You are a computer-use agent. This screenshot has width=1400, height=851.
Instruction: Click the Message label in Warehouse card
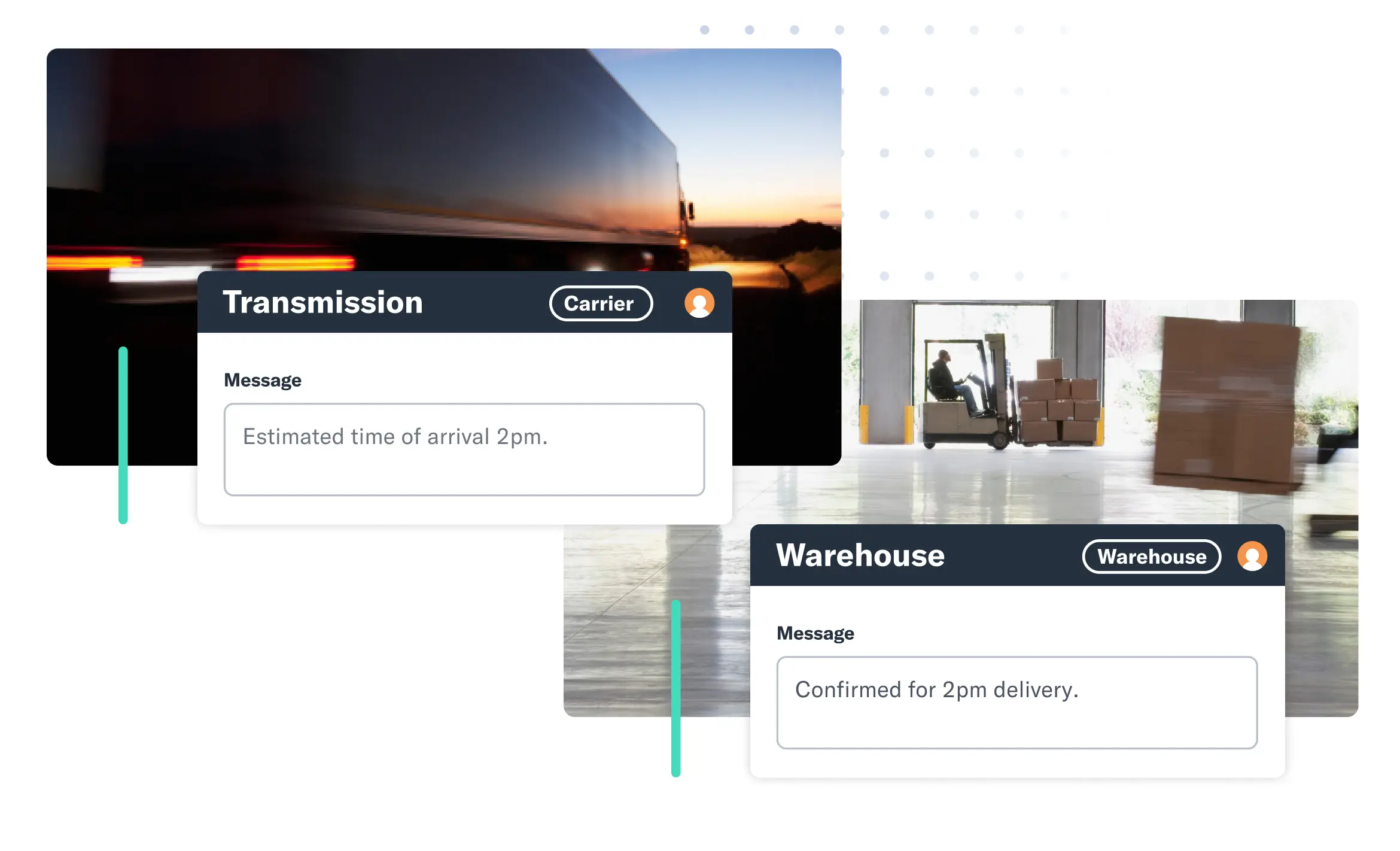[x=815, y=634]
